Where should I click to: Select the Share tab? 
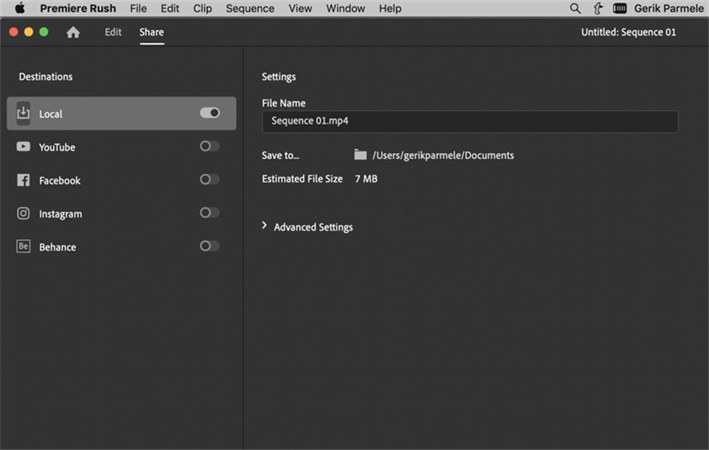151,32
